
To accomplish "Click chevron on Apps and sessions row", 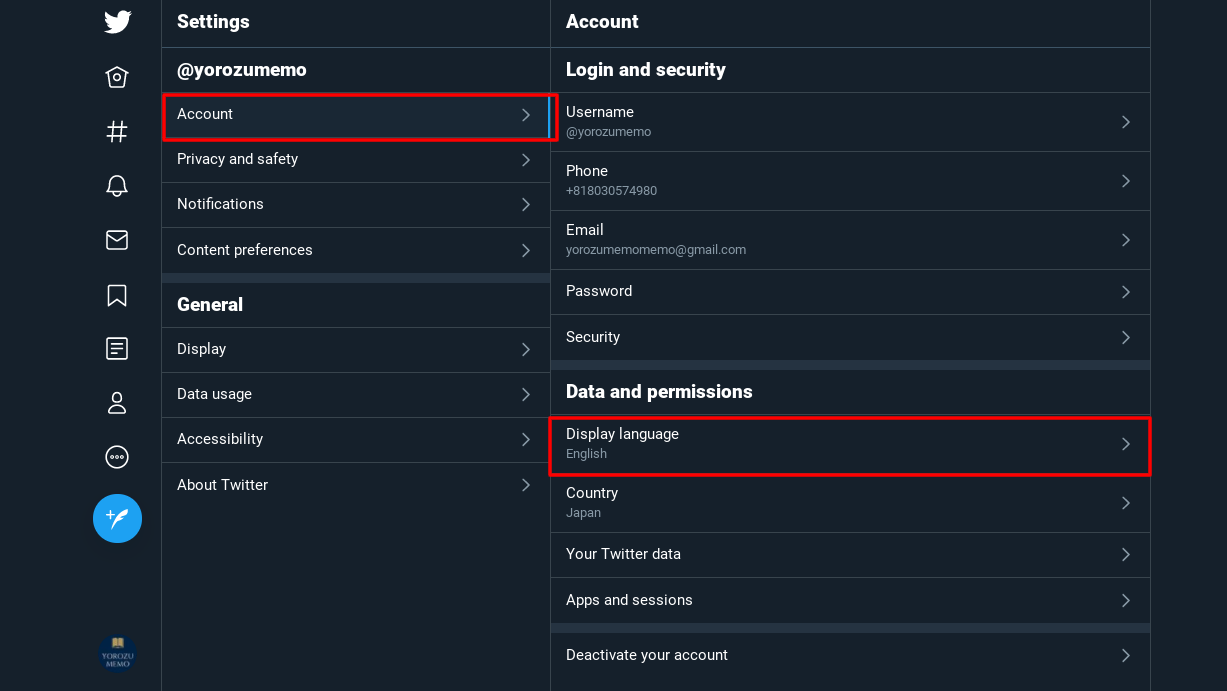I will (x=1126, y=601).
